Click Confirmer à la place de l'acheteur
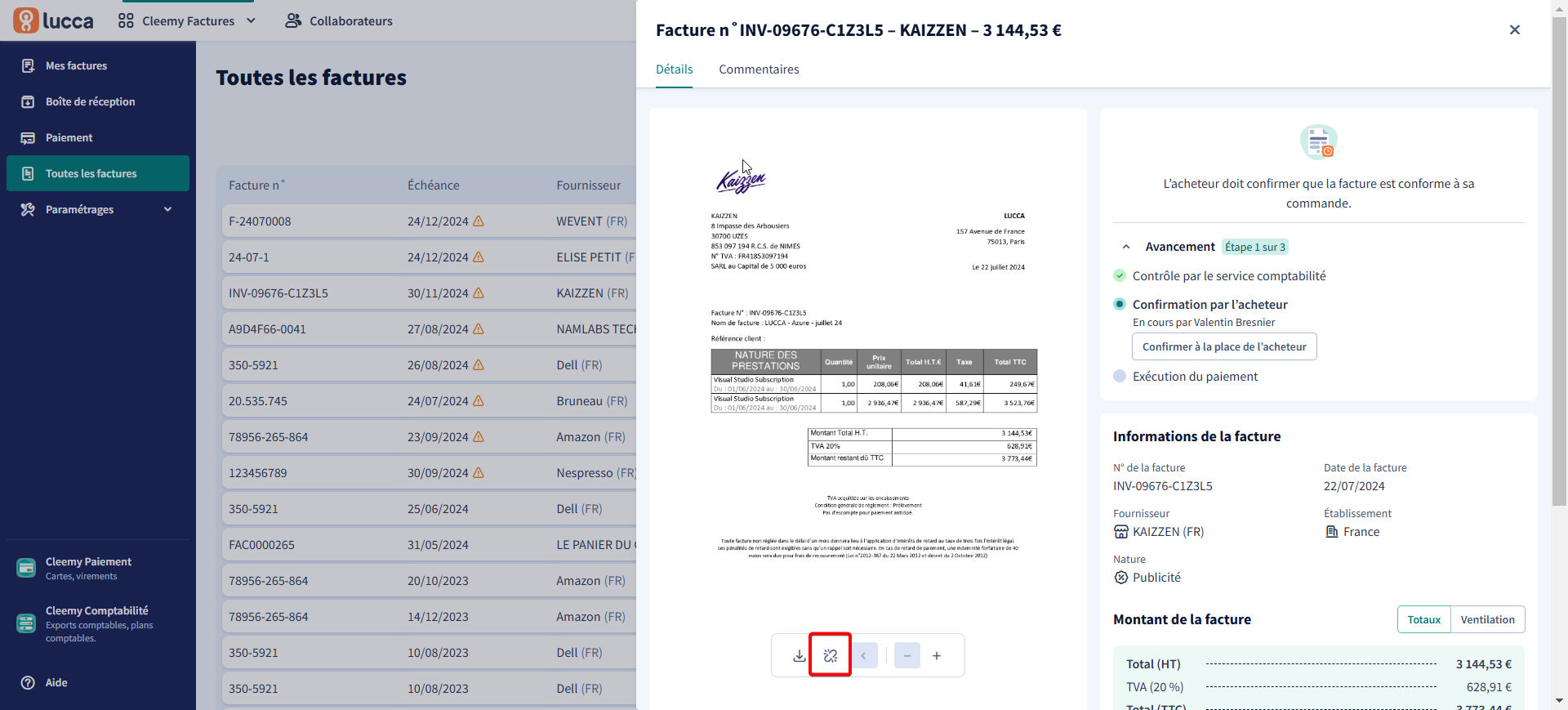1568x710 pixels. click(1224, 346)
